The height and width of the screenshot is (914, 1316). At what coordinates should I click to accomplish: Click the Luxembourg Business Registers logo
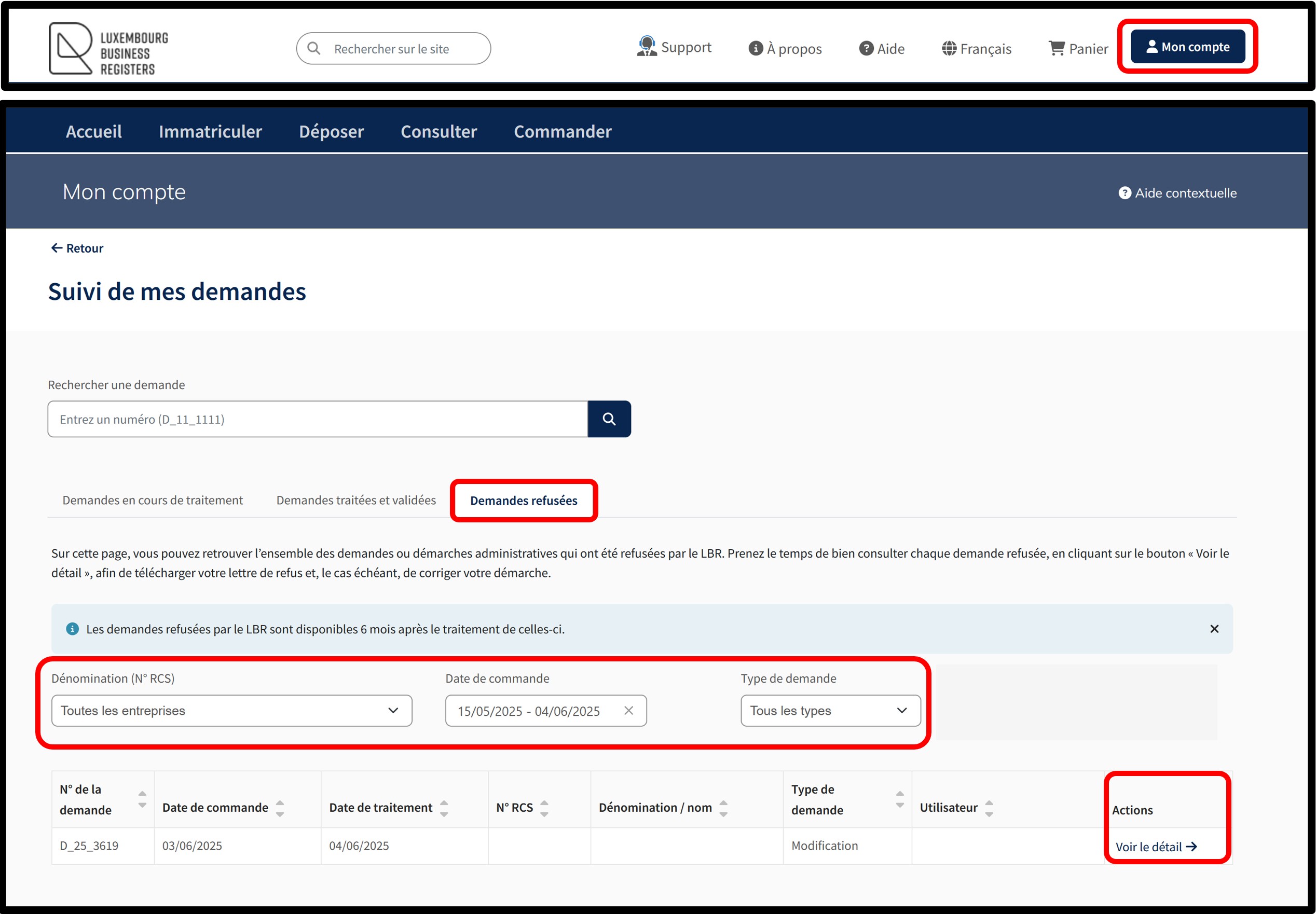pyautogui.click(x=108, y=49)
